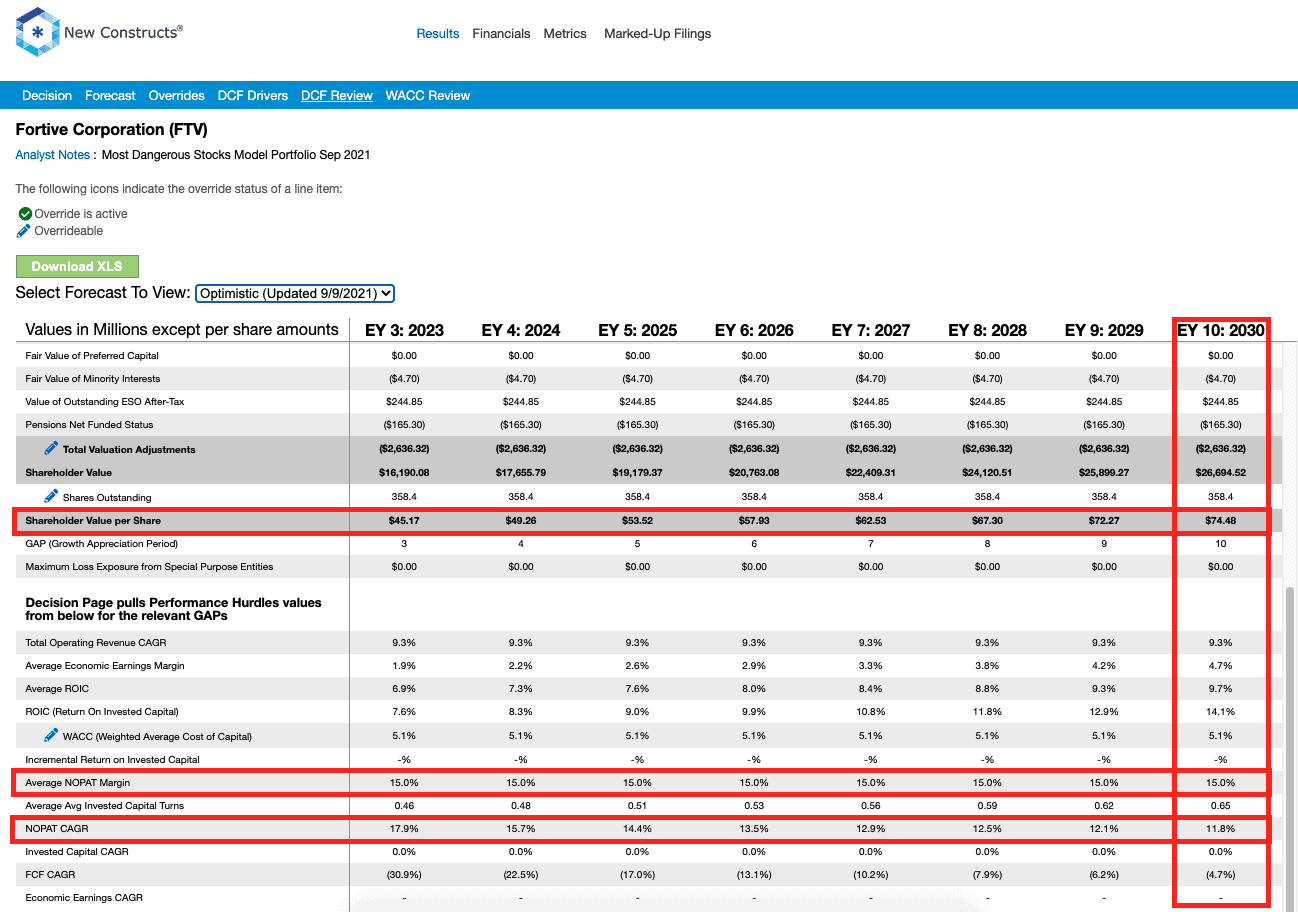Open the Analyst Notes link
The height and width of the screenshot is (912, 1298).
[x=52, y=155]
